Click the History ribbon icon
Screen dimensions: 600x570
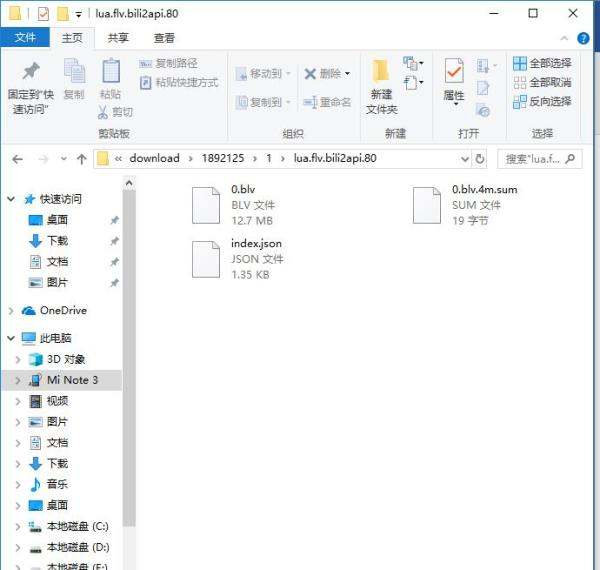point(483,111)
